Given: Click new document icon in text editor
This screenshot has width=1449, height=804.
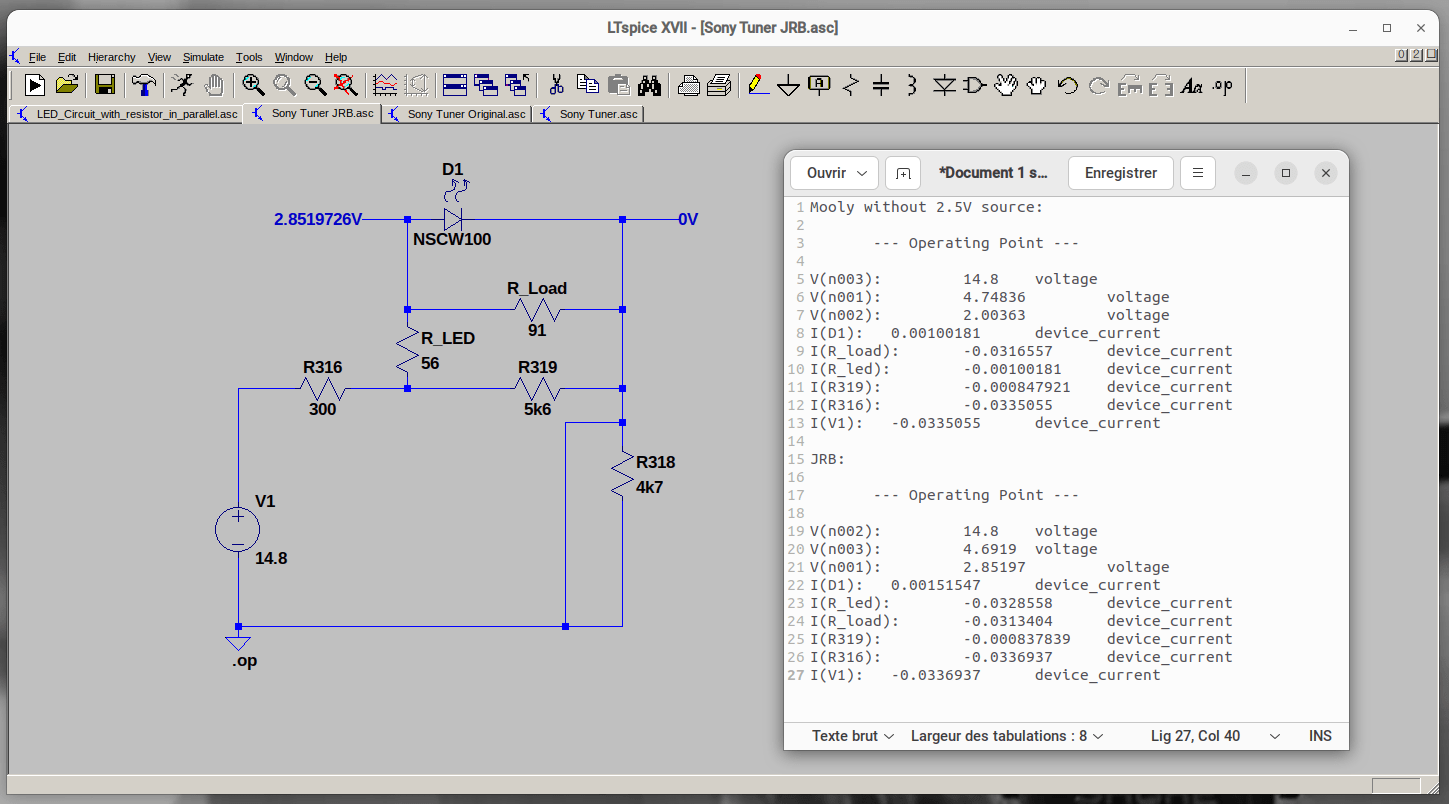Looking at the screenshot, I should [903, 173].
